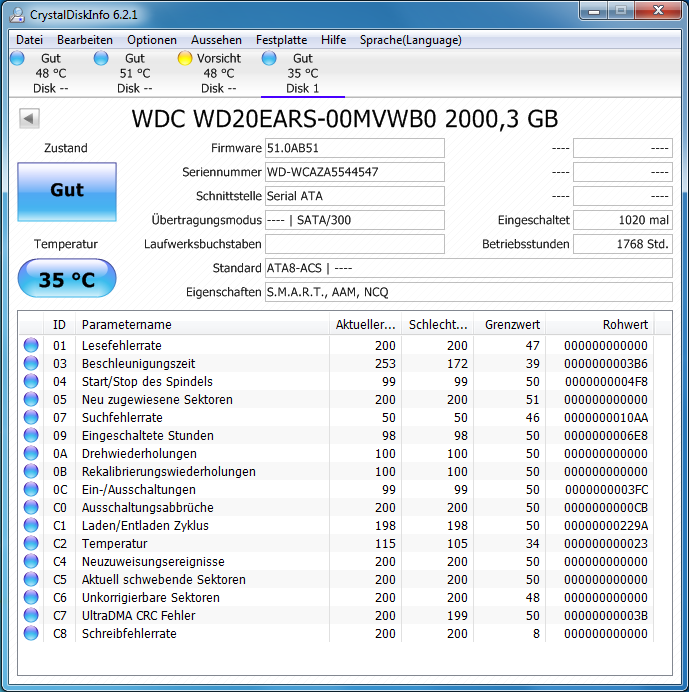Select the Lesefehlerrate parameter name
This screenshot has width=689, height=692.
pos(122,346)
